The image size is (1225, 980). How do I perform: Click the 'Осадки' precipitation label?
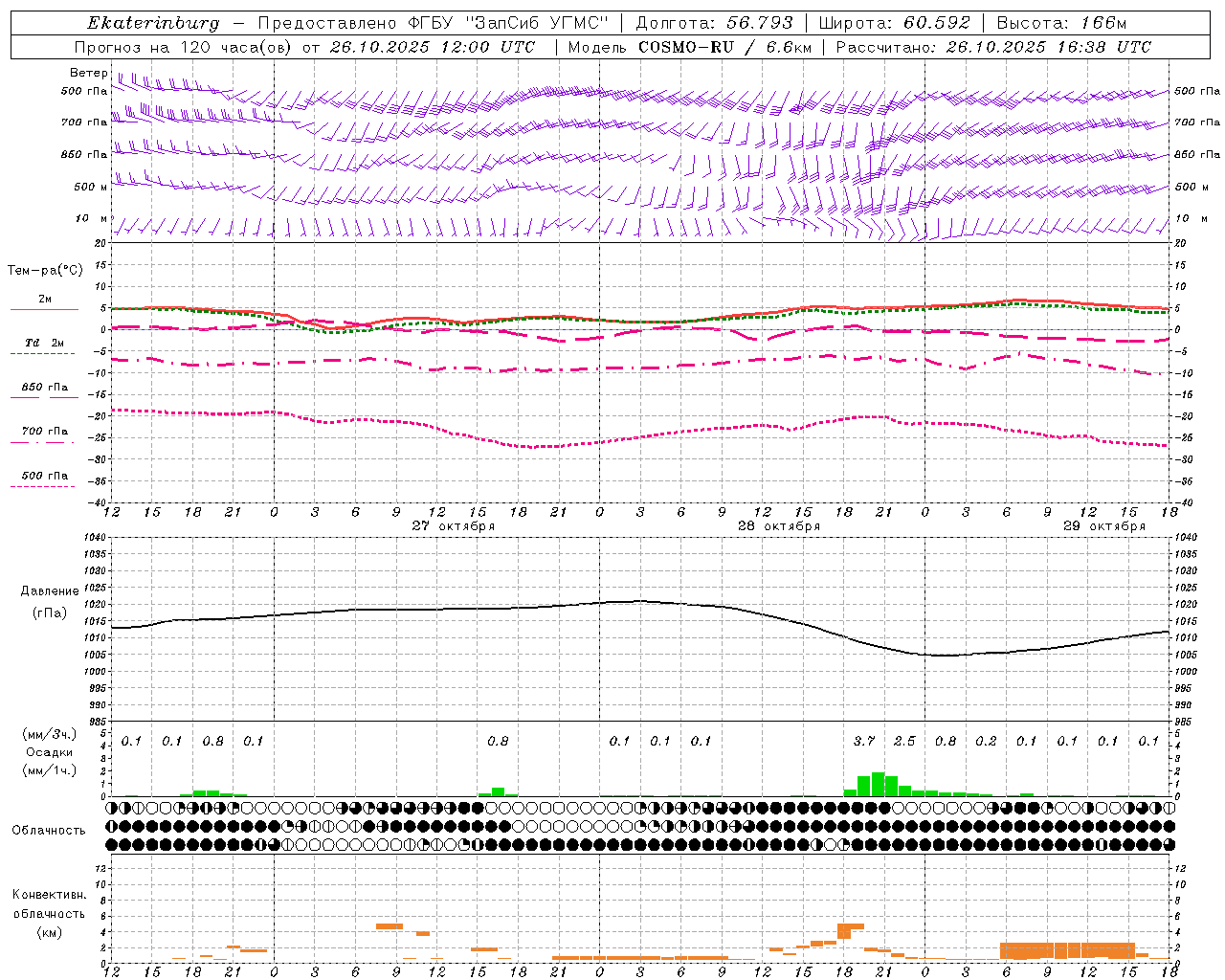[x=50, y=752]
